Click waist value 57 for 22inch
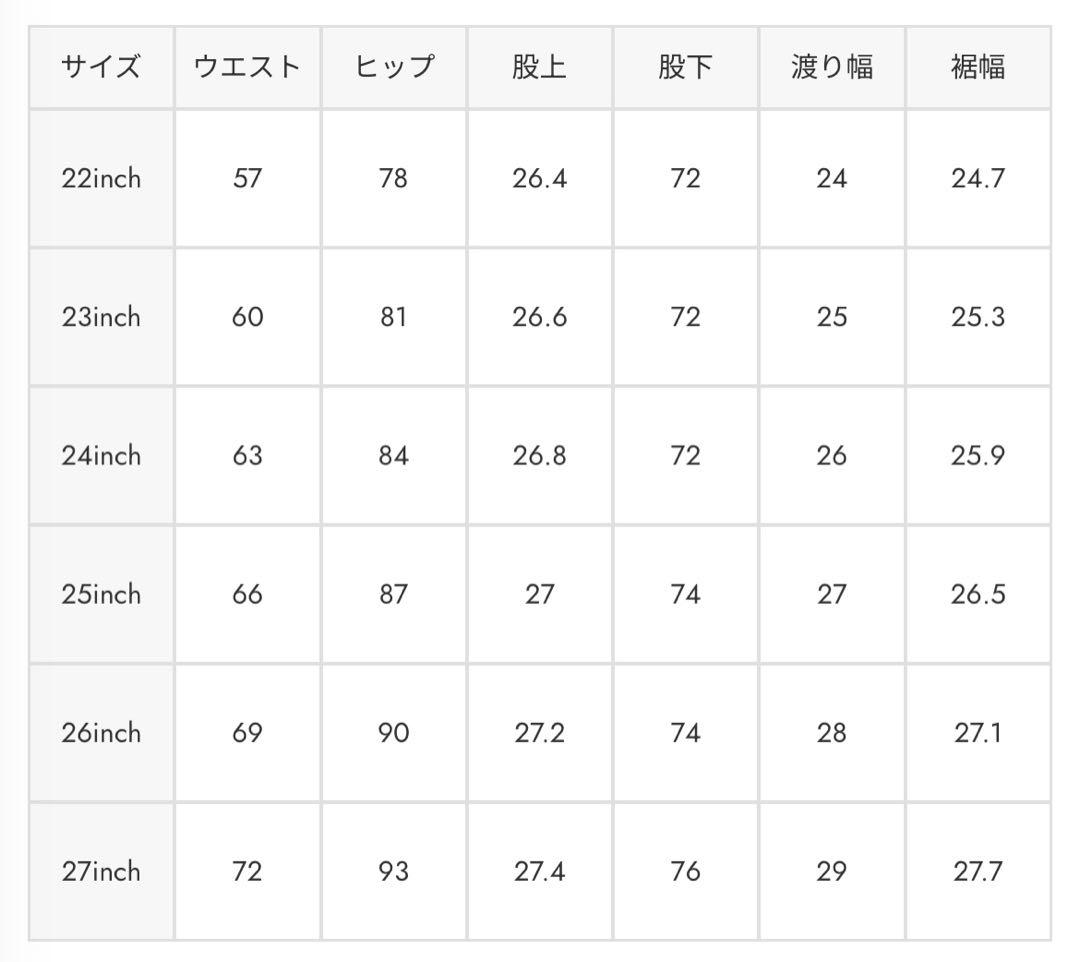1080x962 pixels. pyautogui.click(x=247, y=179)
